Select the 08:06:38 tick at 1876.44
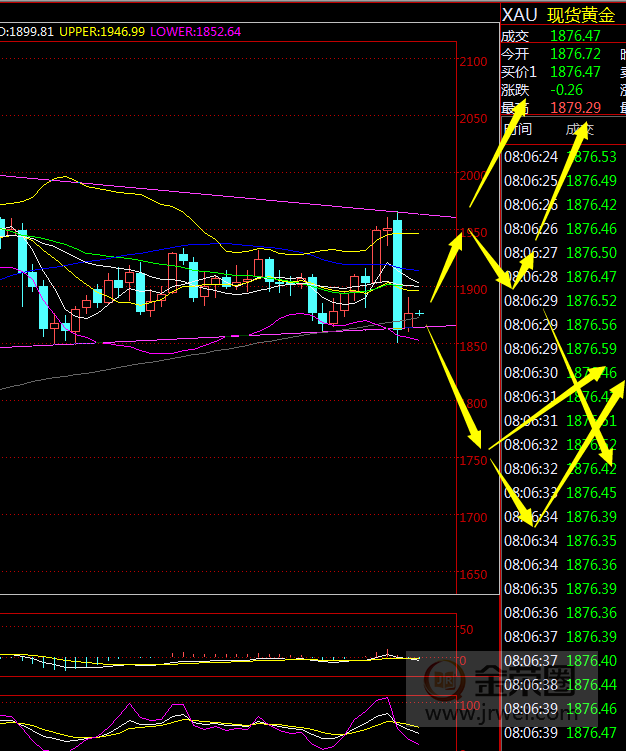The width and height of the screenshot is (626, 751). coord(560,685)
